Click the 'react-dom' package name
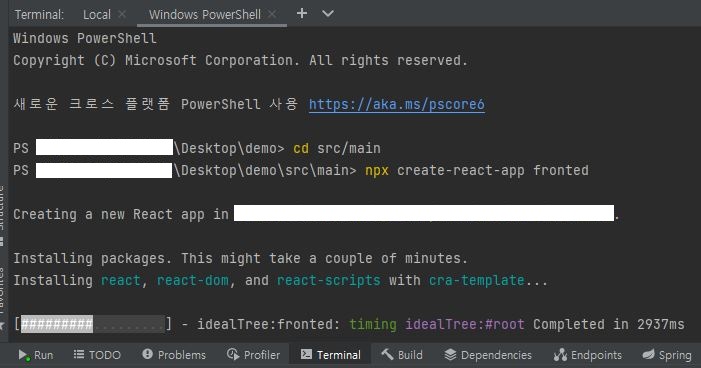 193,280
